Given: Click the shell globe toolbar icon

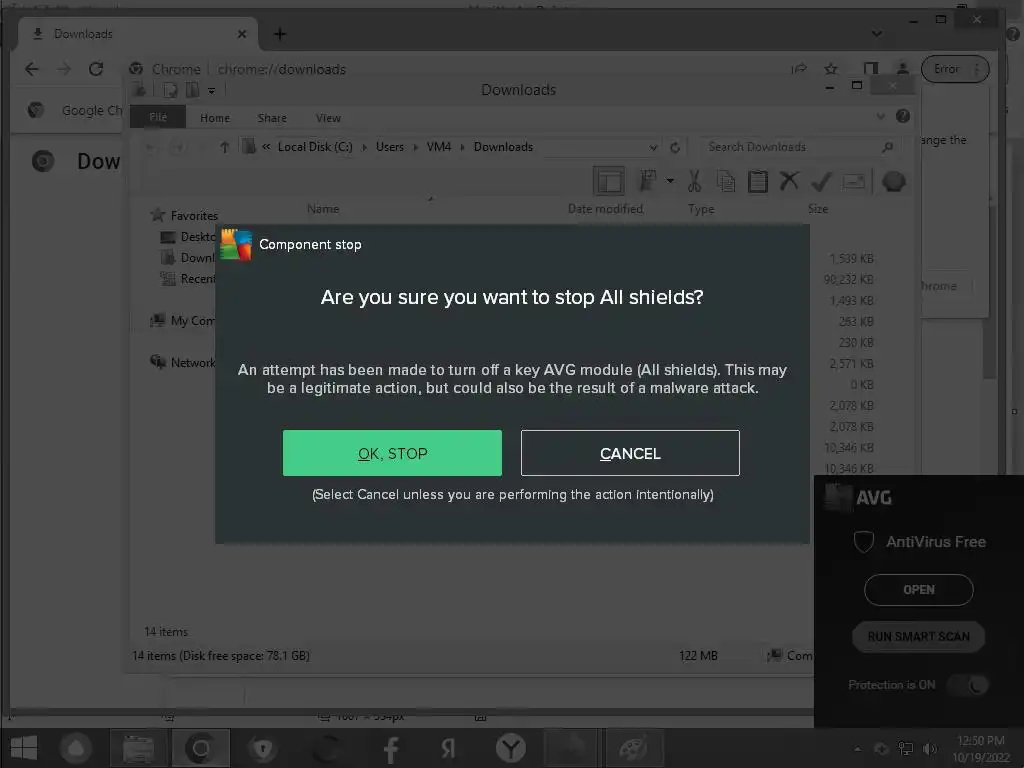Looking at the screenshot, I should click(893, 181).
